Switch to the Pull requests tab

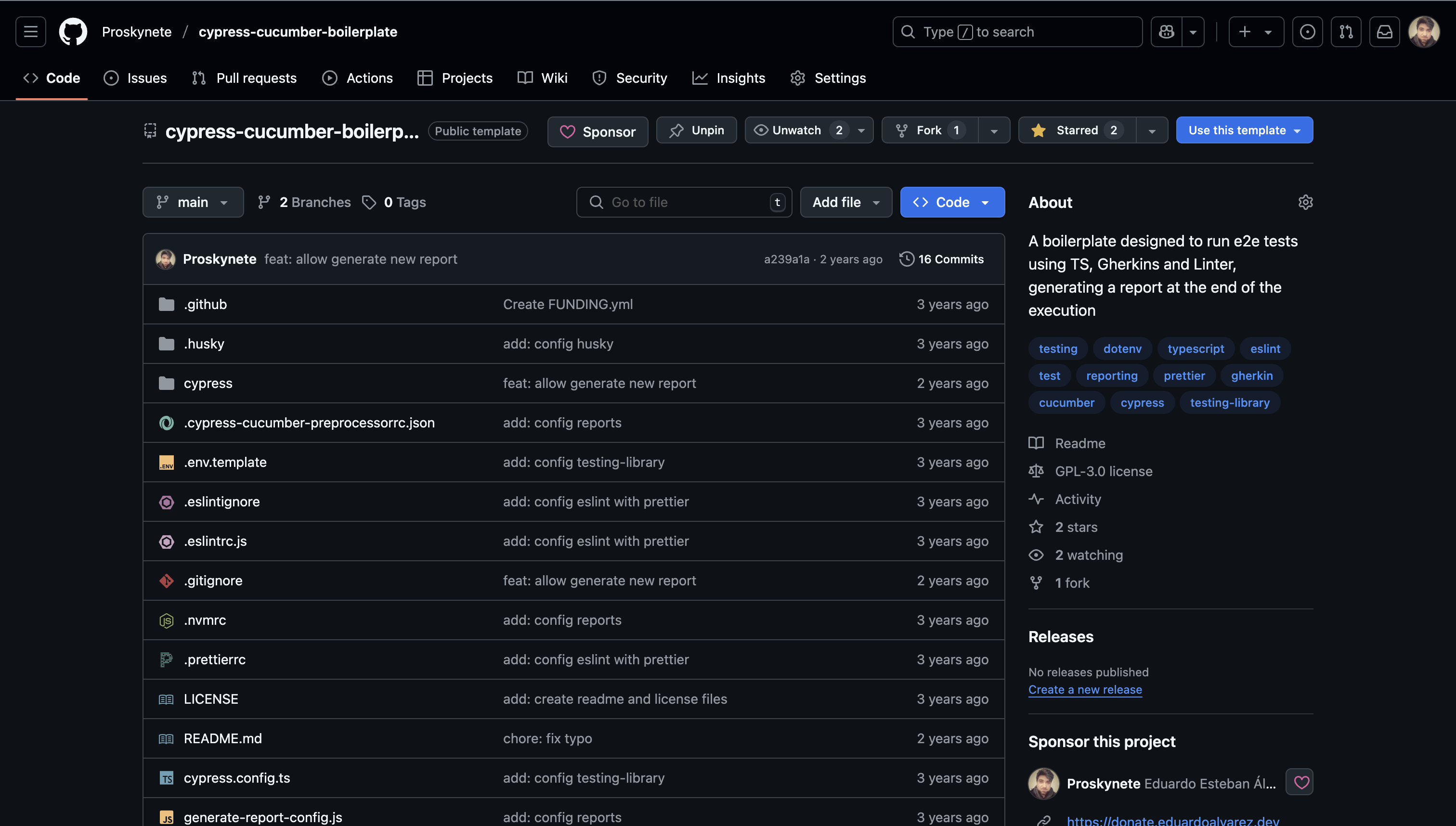[x=244, y=77]
